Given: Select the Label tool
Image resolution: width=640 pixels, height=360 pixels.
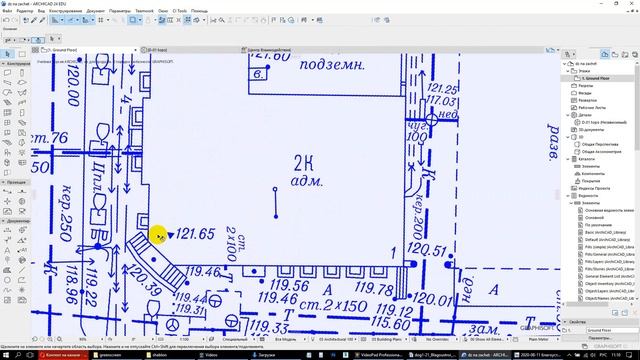Looking at the screenshot, I should point(22,250).
